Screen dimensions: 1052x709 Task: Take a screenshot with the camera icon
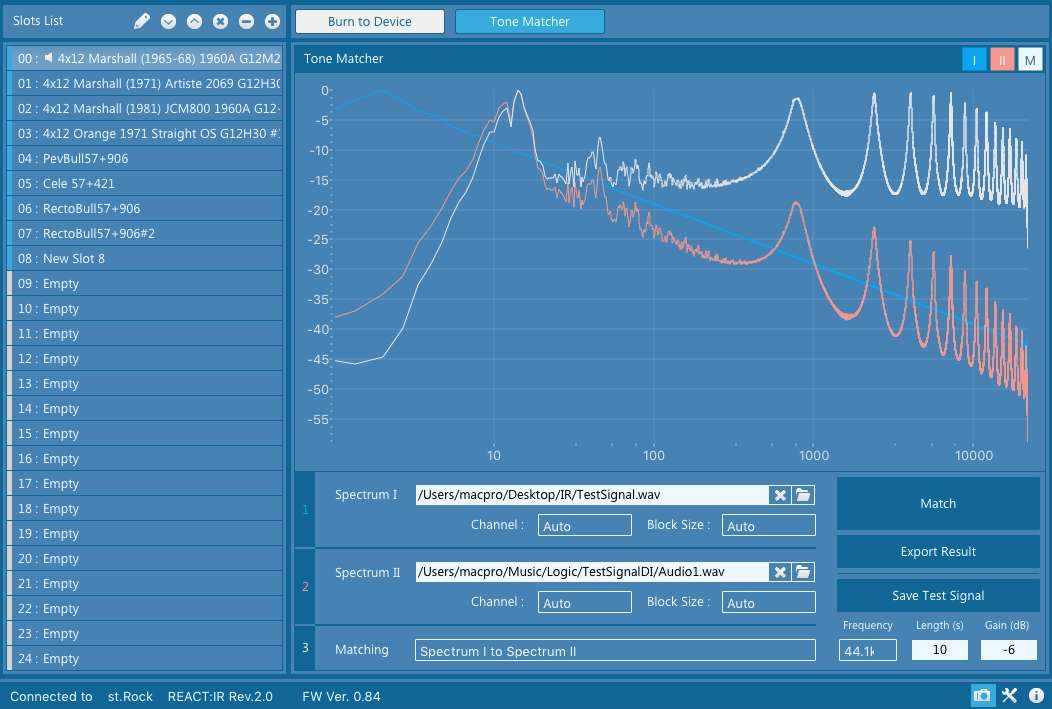coord(982,696)
